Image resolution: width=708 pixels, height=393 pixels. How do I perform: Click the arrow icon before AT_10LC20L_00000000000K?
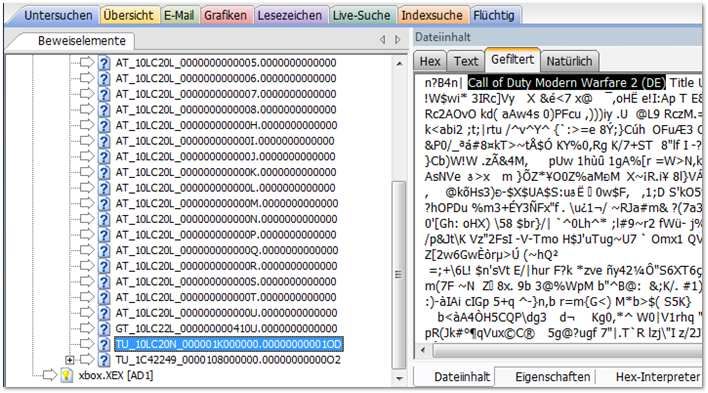click(x=86, y=172)
